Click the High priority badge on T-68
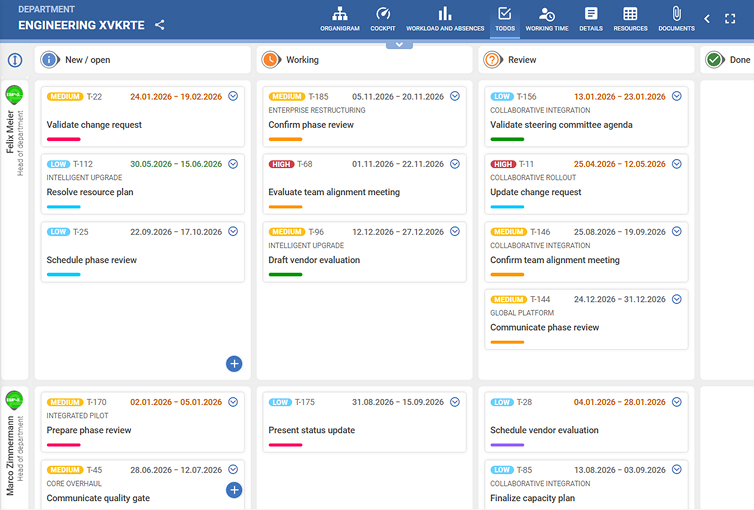This screenshot has width=754, height=510. click(x=281, y=164)
